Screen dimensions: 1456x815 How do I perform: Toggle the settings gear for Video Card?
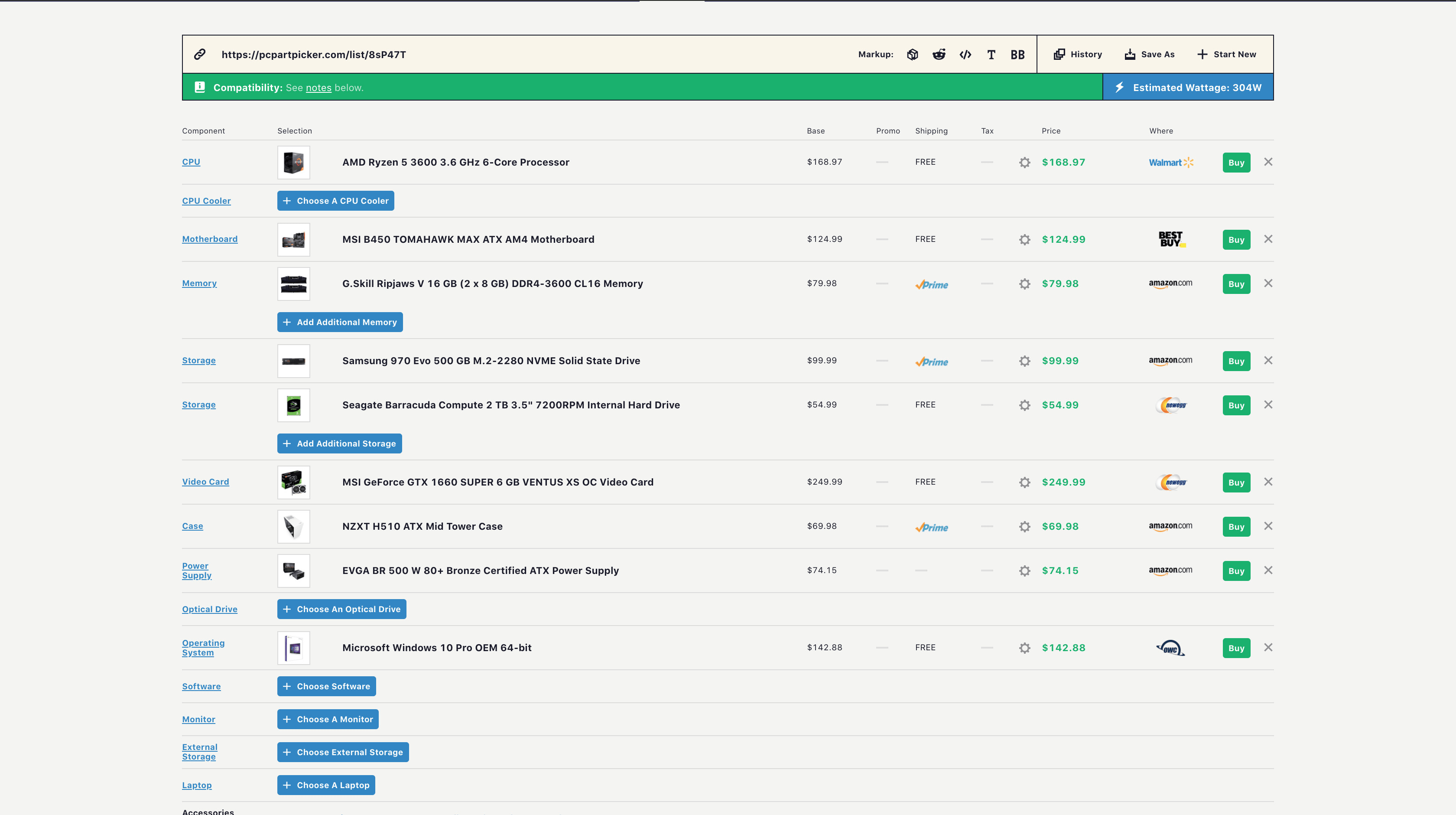(1025, 482)
